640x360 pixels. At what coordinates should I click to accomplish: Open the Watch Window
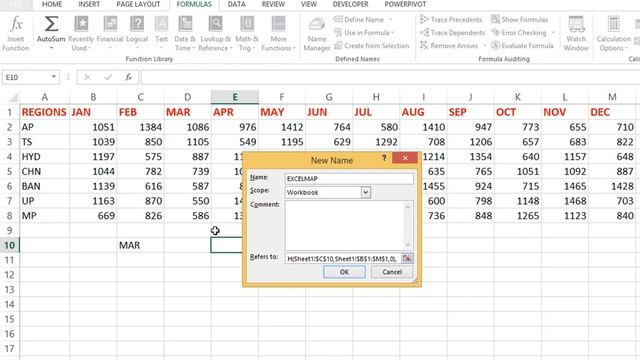click(x=576, y=33)
